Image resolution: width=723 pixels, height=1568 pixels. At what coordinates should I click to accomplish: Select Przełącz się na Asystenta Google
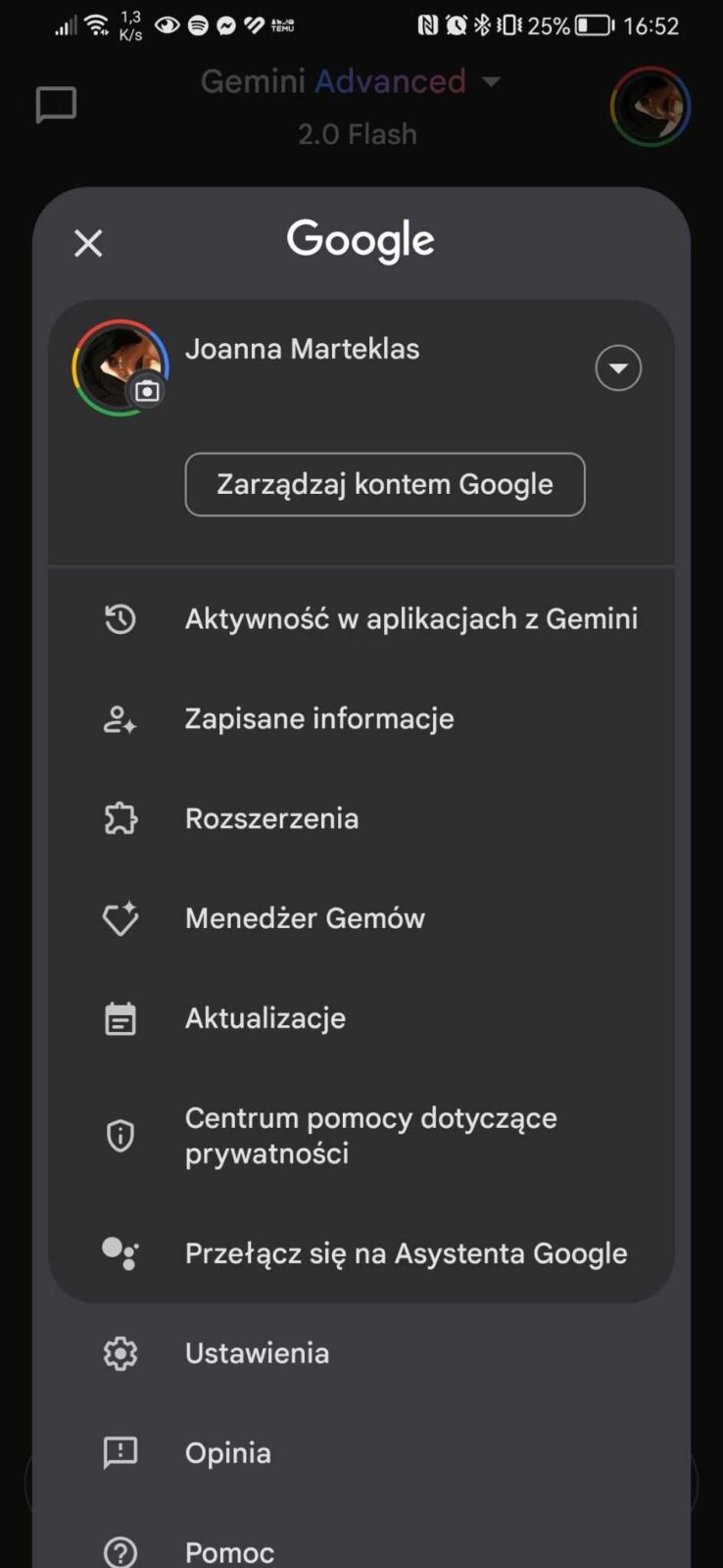pyautogui.click(x=406, y=1253)
